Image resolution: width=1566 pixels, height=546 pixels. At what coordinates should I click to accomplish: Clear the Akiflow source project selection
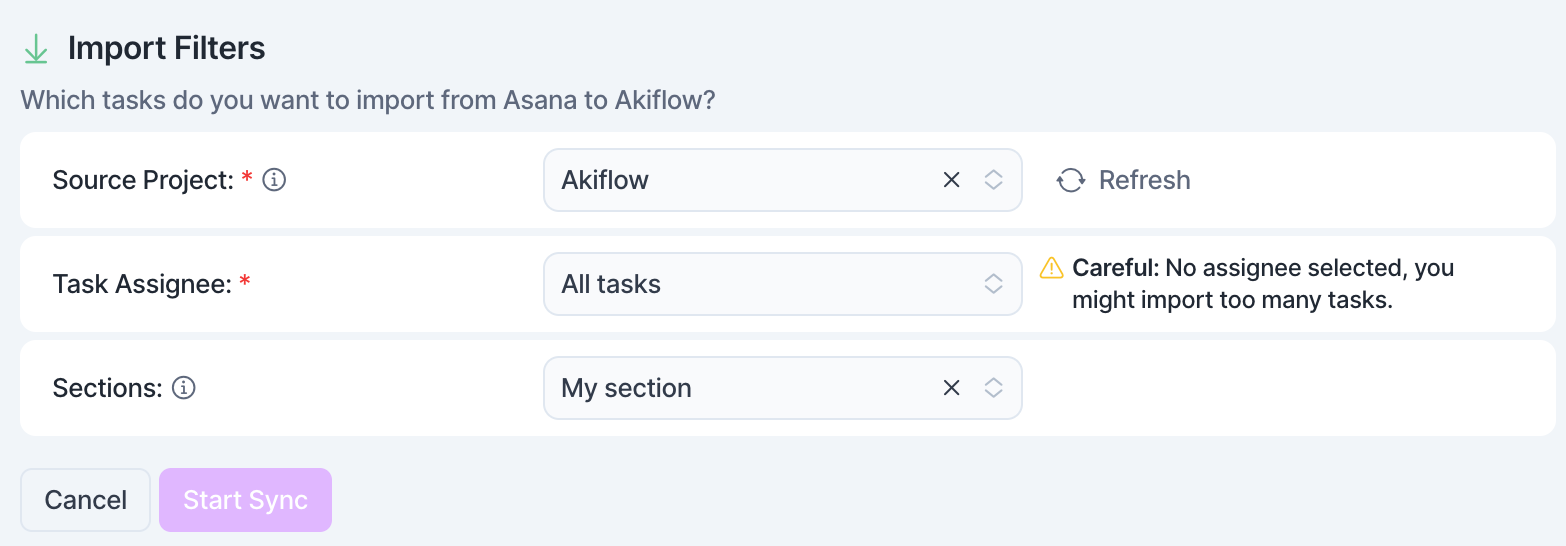click(x=952, y=180)
